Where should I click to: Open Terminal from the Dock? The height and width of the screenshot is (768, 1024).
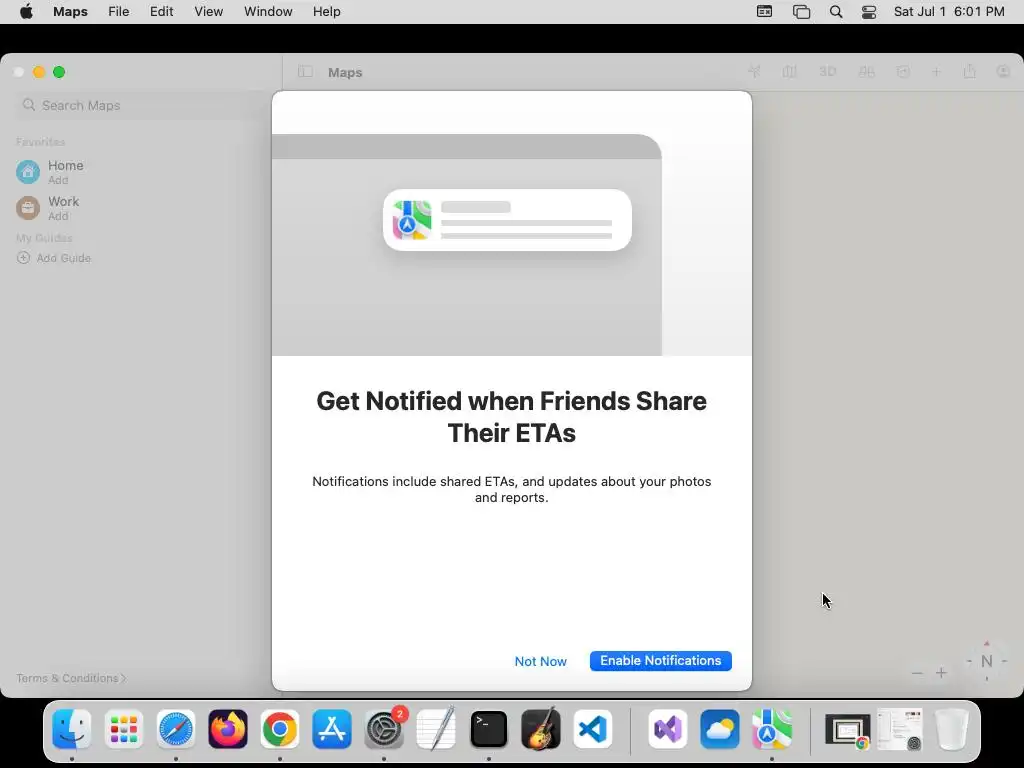488,729
